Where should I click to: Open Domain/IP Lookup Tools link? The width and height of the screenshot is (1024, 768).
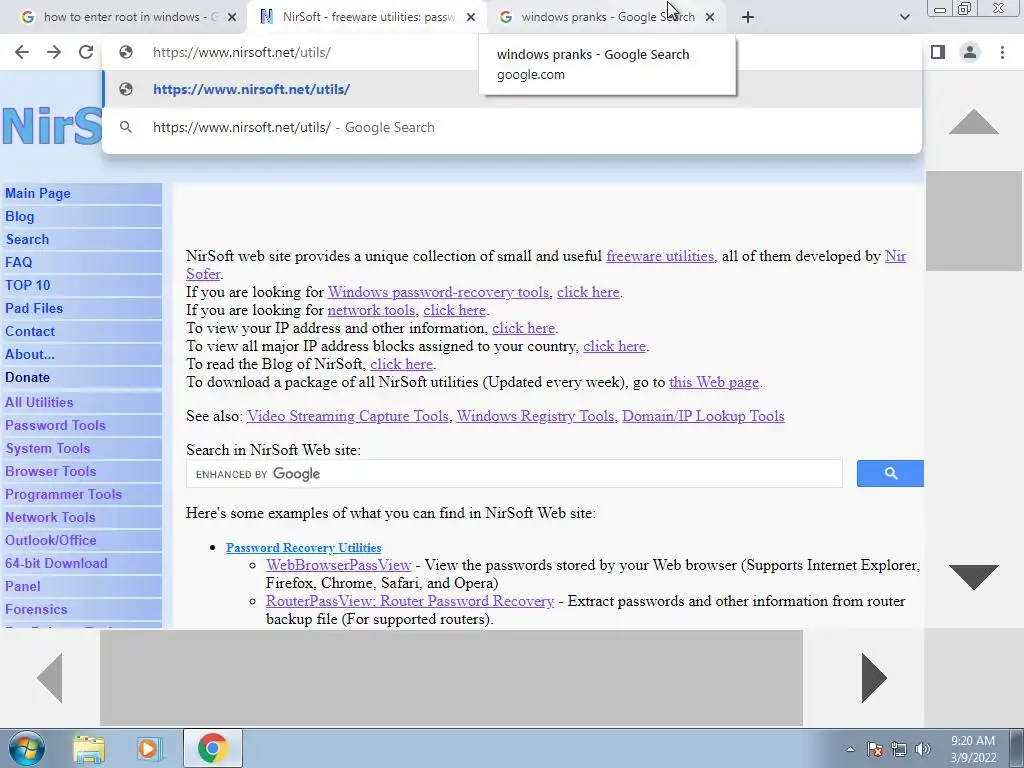coord(703,416)
